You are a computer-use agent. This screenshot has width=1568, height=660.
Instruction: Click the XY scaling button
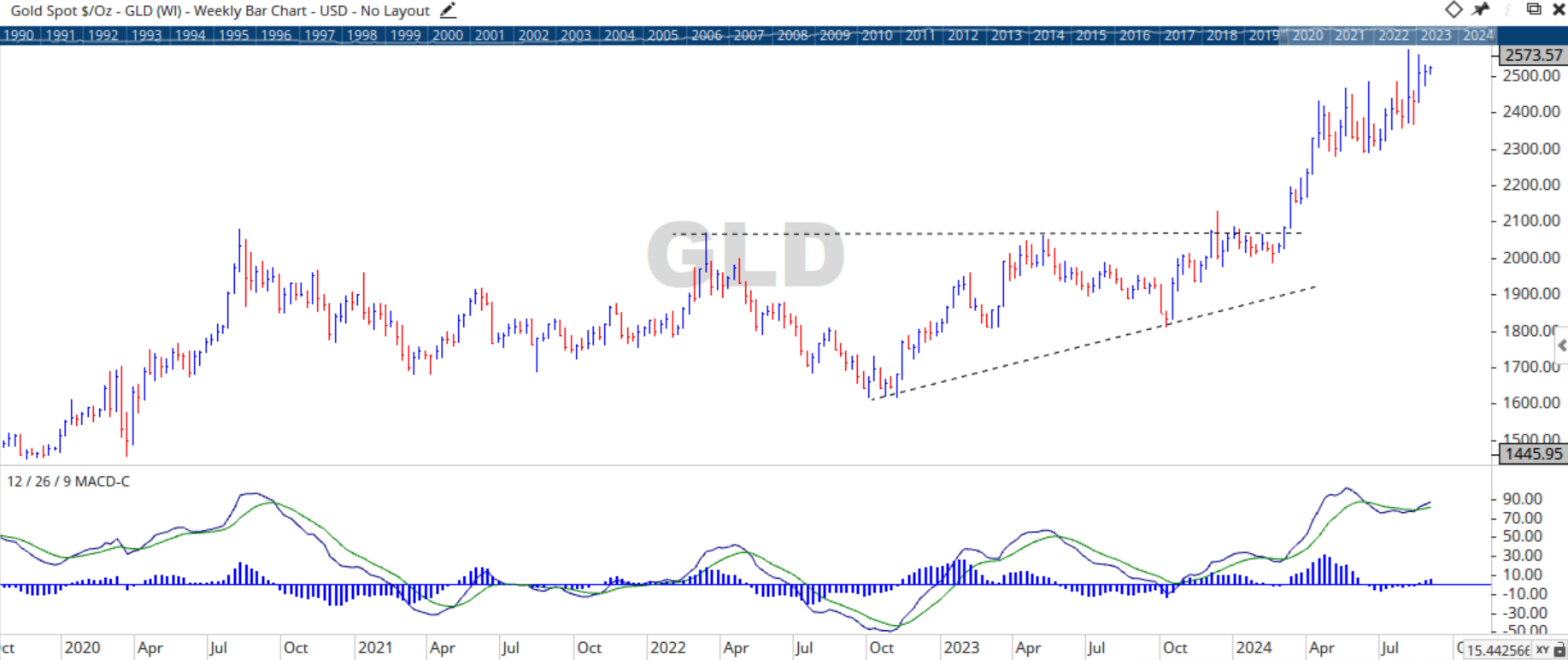point(1542,650)
